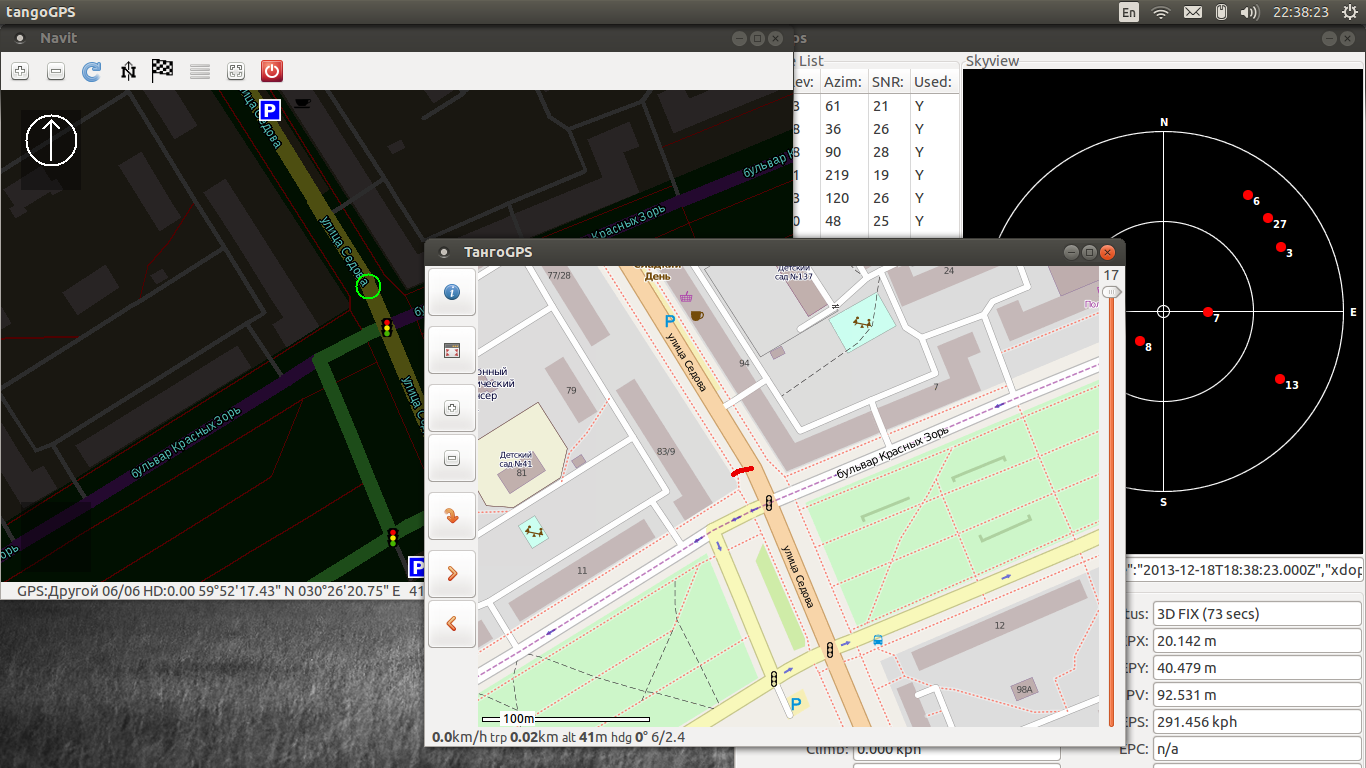Open the En keyboard layout indicator
1366x768 pixels.
click(1128, 12)
